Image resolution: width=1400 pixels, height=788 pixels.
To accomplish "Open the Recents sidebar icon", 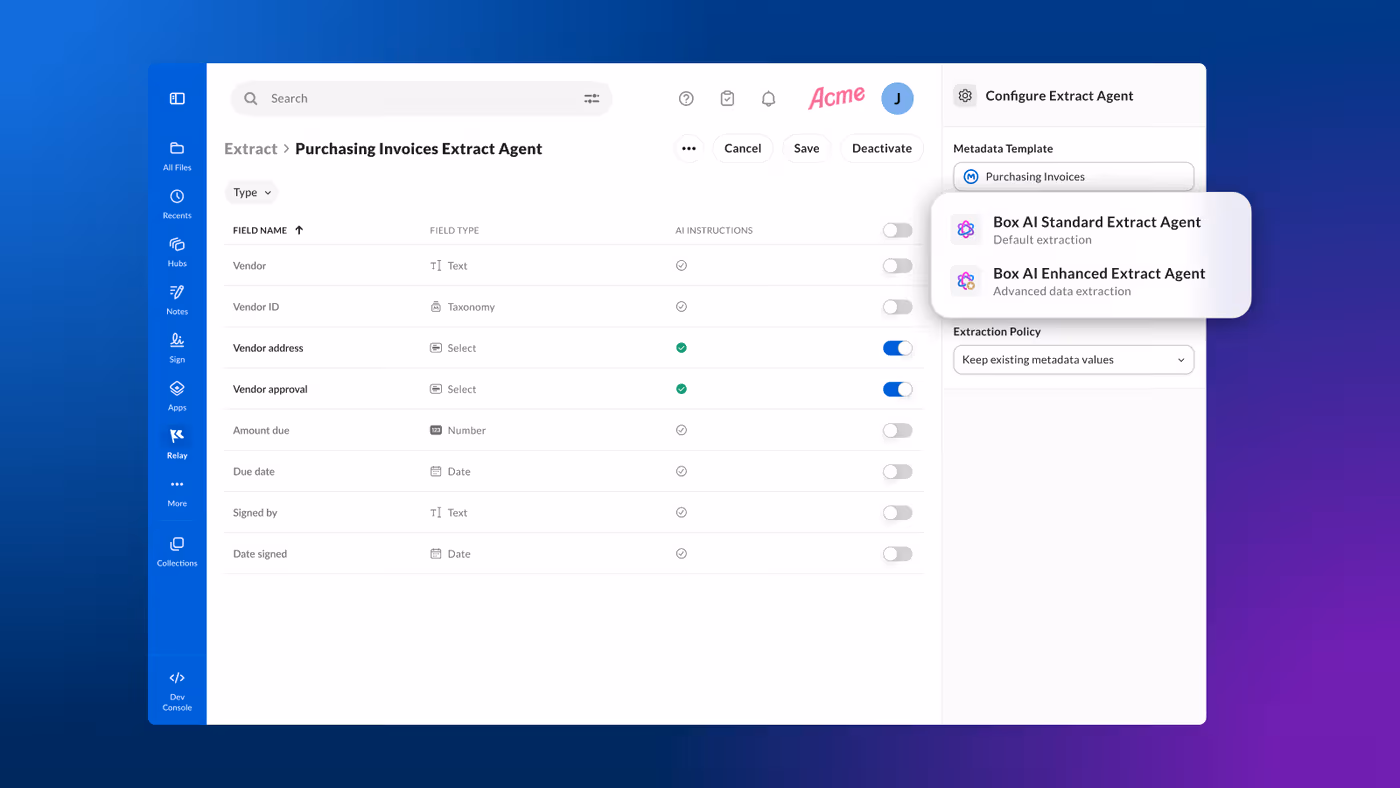I will click(x=177, y=203).
